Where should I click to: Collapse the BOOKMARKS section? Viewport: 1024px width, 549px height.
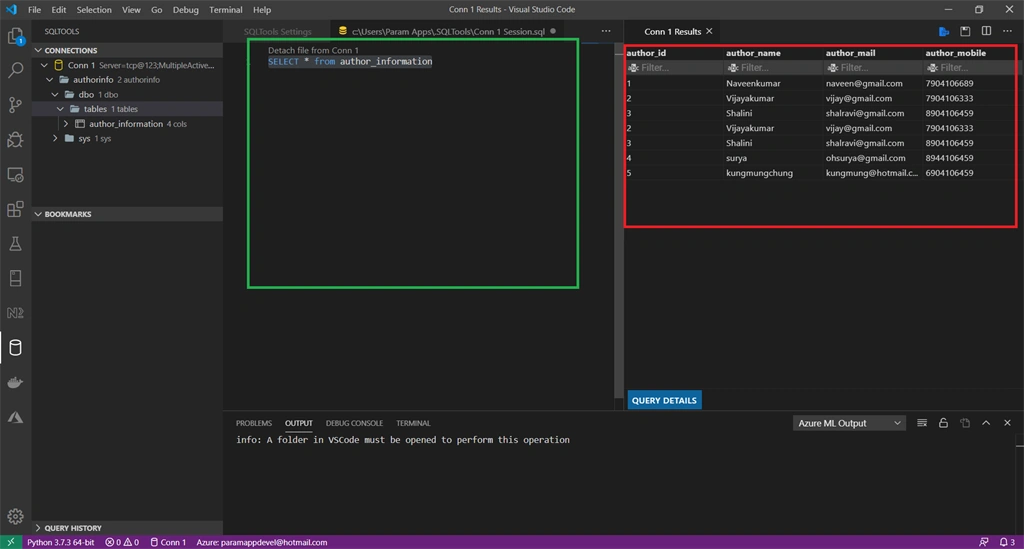38,214
